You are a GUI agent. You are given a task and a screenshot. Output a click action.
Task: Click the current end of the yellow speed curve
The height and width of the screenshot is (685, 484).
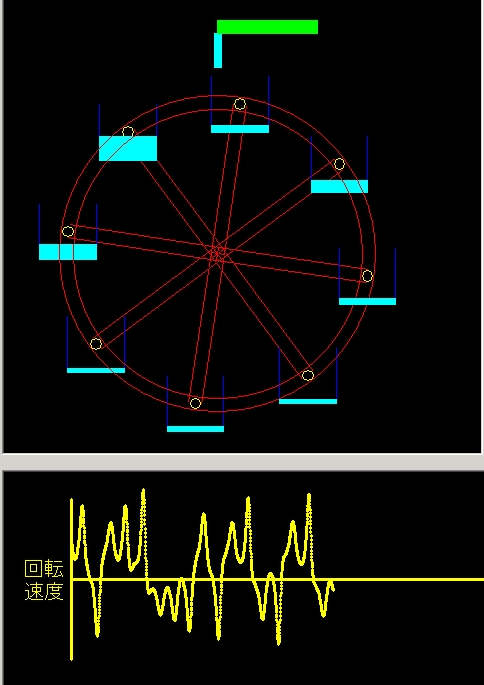(x=333, y=590)
